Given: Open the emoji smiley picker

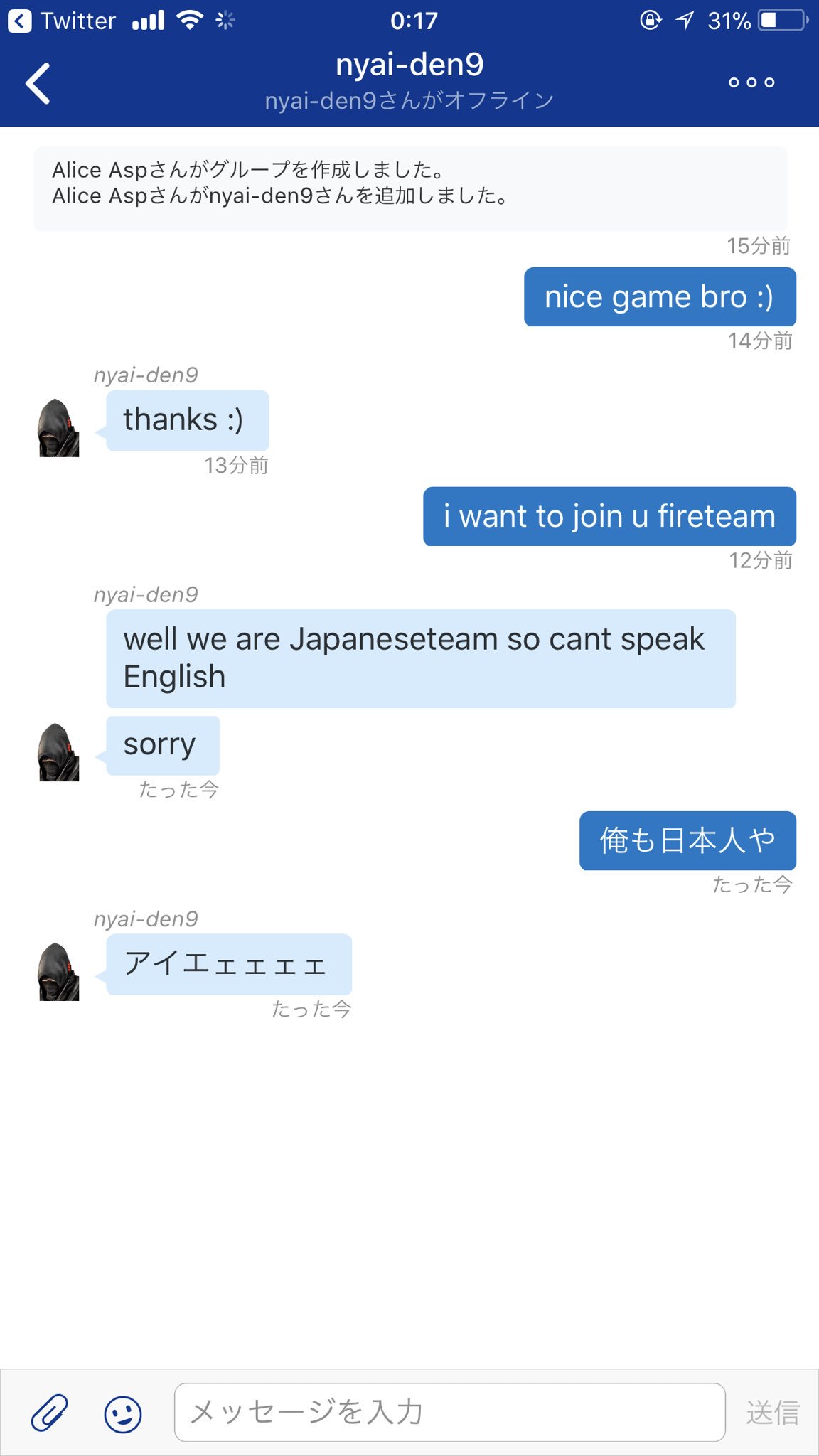Looking at the screenshot, I should (x=123, y=1413).
